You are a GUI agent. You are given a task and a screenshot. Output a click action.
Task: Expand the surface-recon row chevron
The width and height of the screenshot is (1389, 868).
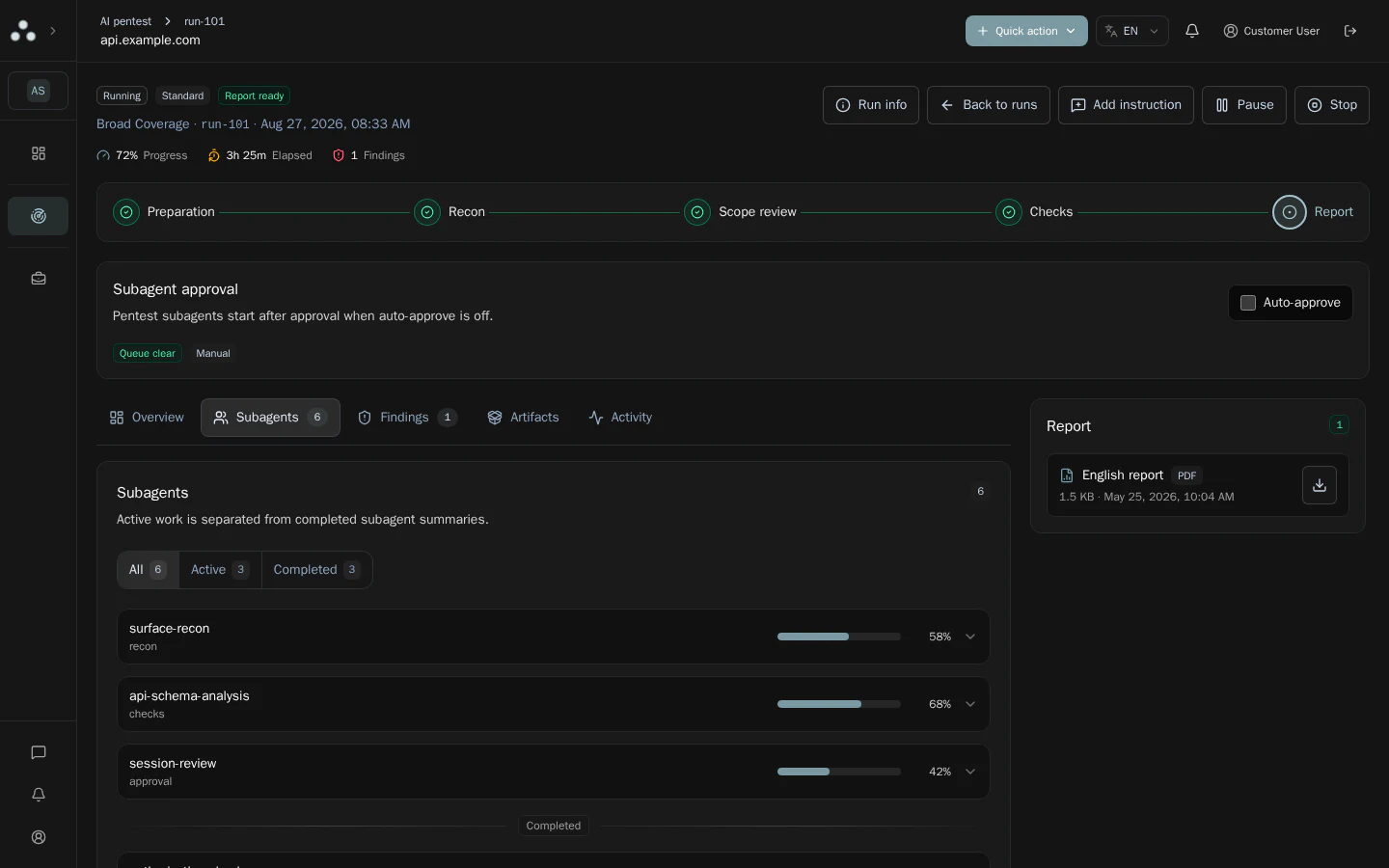[x=970, y=637]
